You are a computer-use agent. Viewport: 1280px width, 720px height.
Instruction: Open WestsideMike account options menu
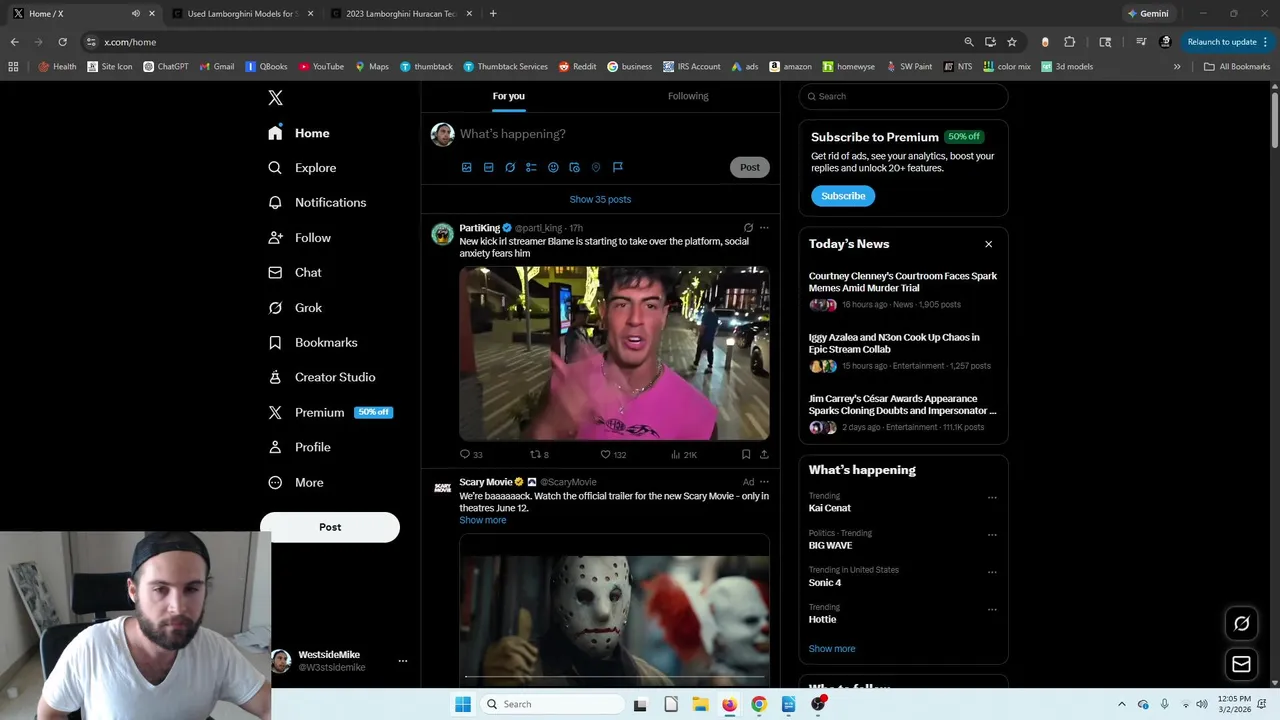403,661
